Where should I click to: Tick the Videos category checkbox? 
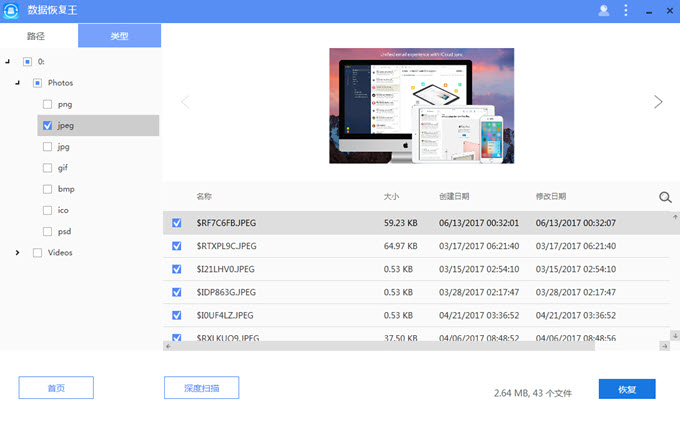tap(38, 253)
